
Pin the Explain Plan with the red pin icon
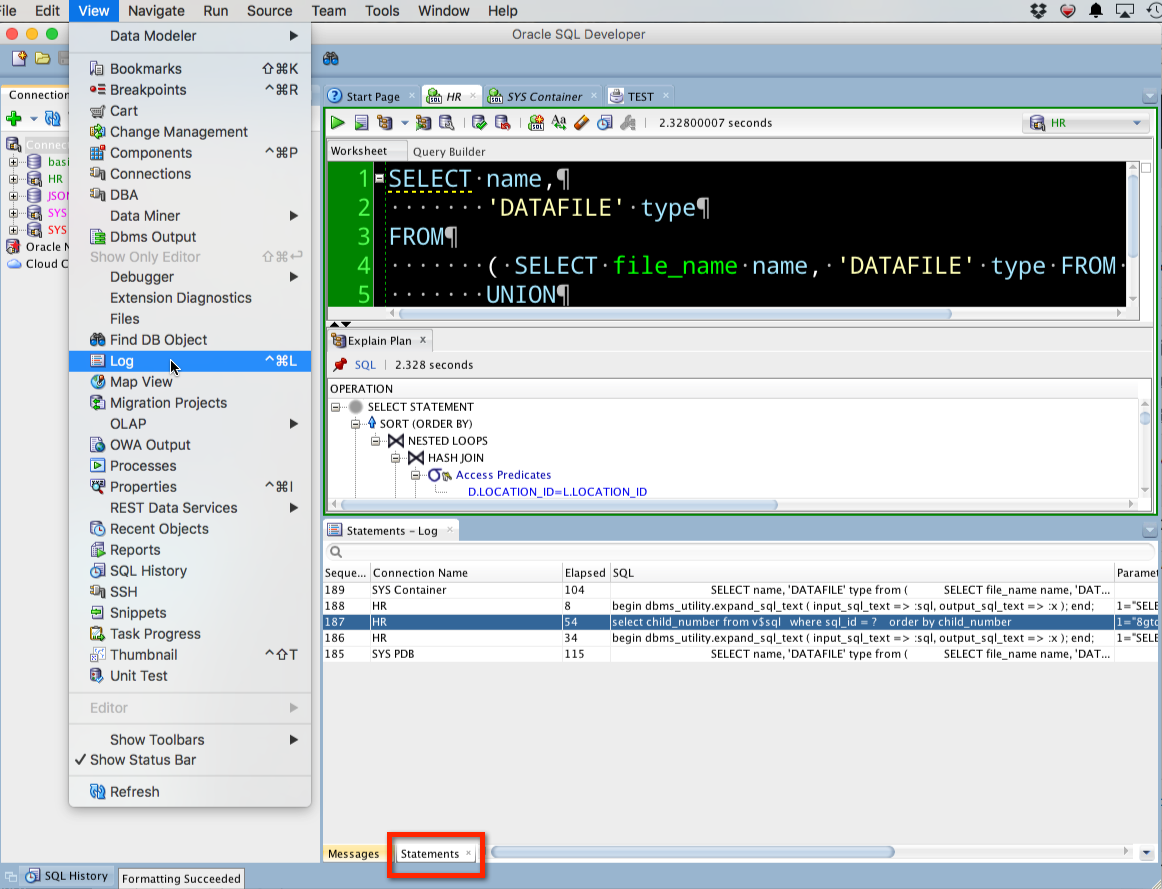[340, 364]
